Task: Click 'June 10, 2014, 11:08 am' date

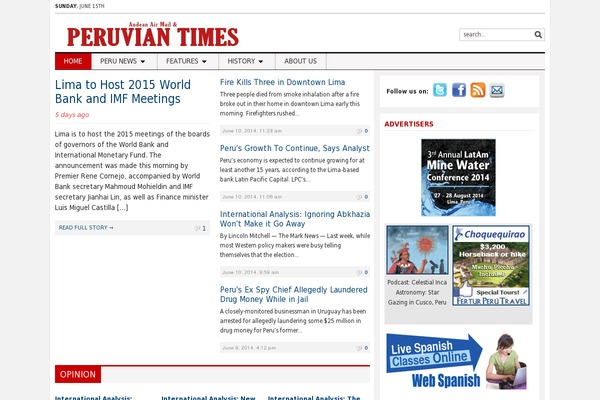Action: (252, 197)
